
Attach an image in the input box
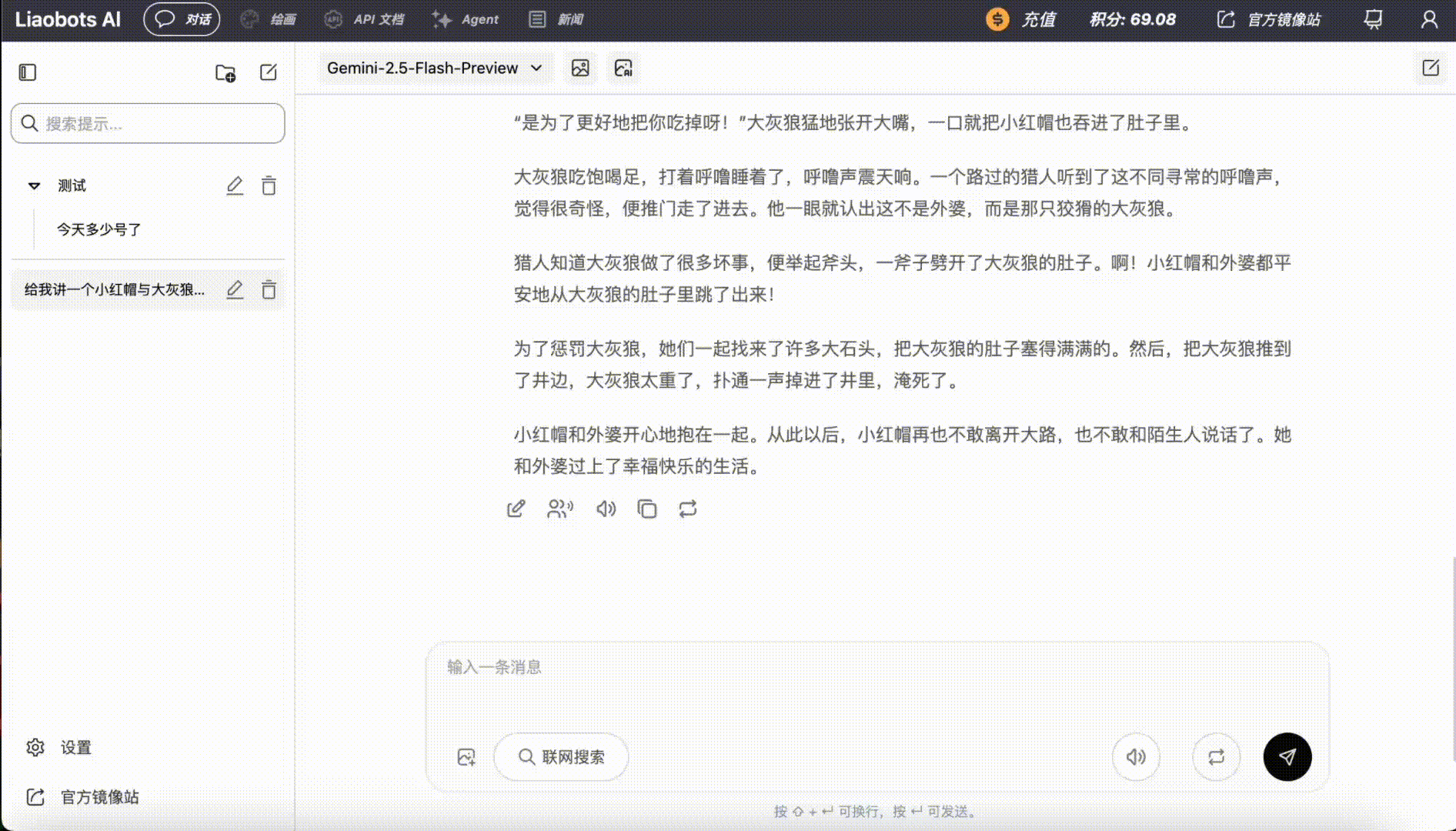click(x=466, y=757)
